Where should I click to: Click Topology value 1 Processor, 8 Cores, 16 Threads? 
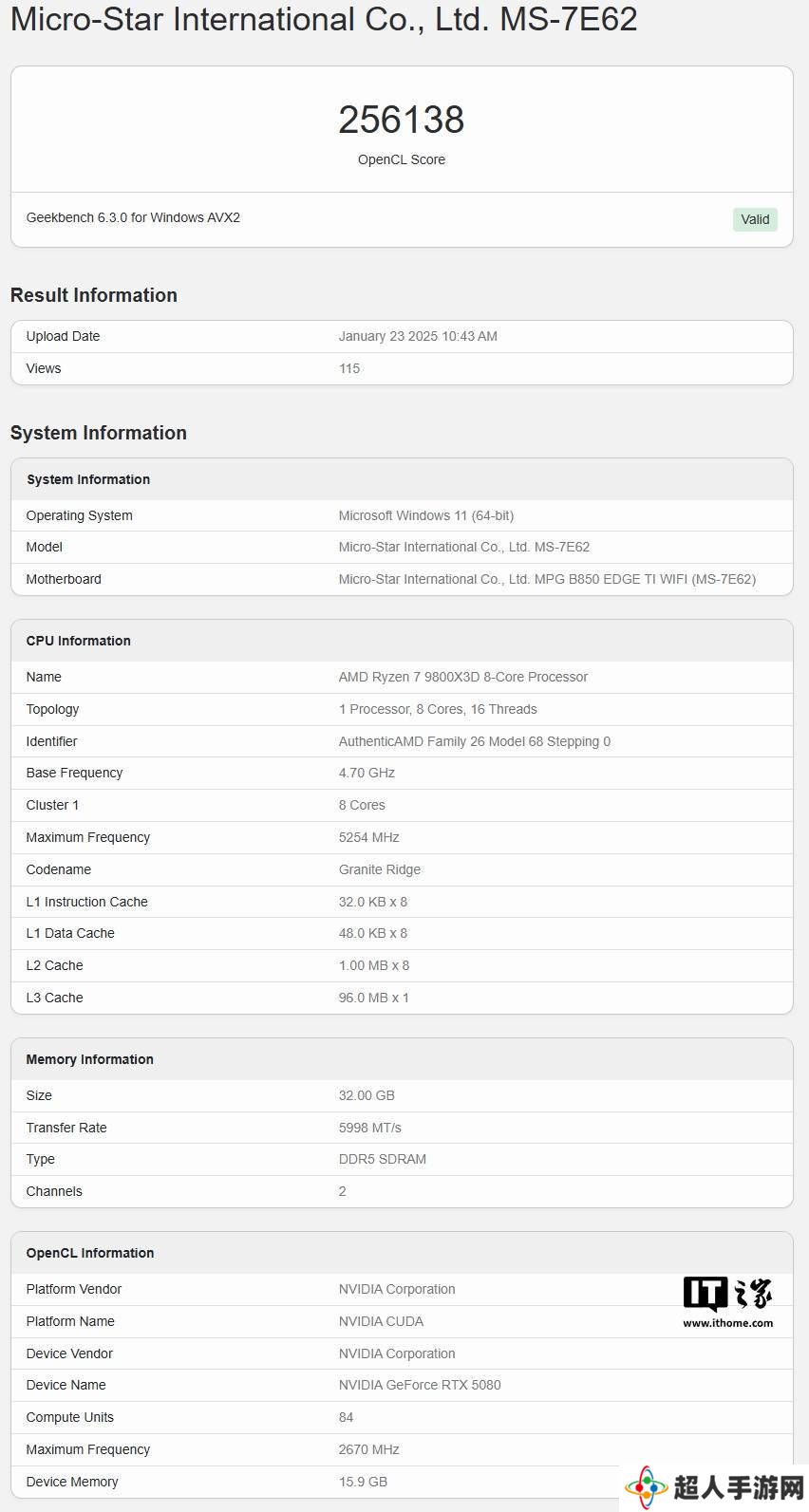click(x=438, y=709)
